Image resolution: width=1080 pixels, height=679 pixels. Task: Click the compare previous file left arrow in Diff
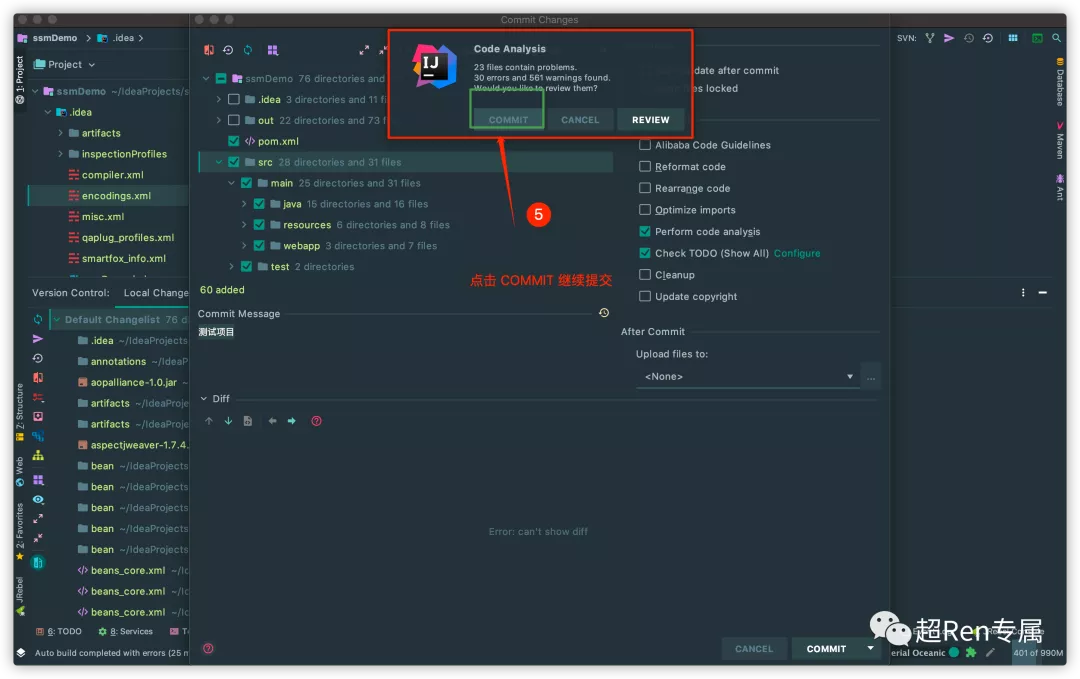tap(273, 421)
